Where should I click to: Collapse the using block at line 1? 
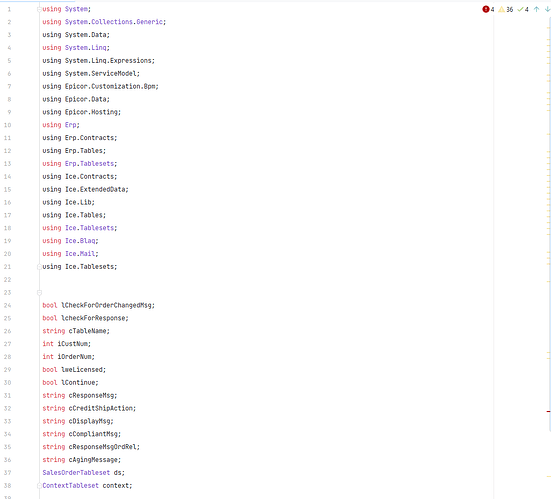(x=39, y=9)
